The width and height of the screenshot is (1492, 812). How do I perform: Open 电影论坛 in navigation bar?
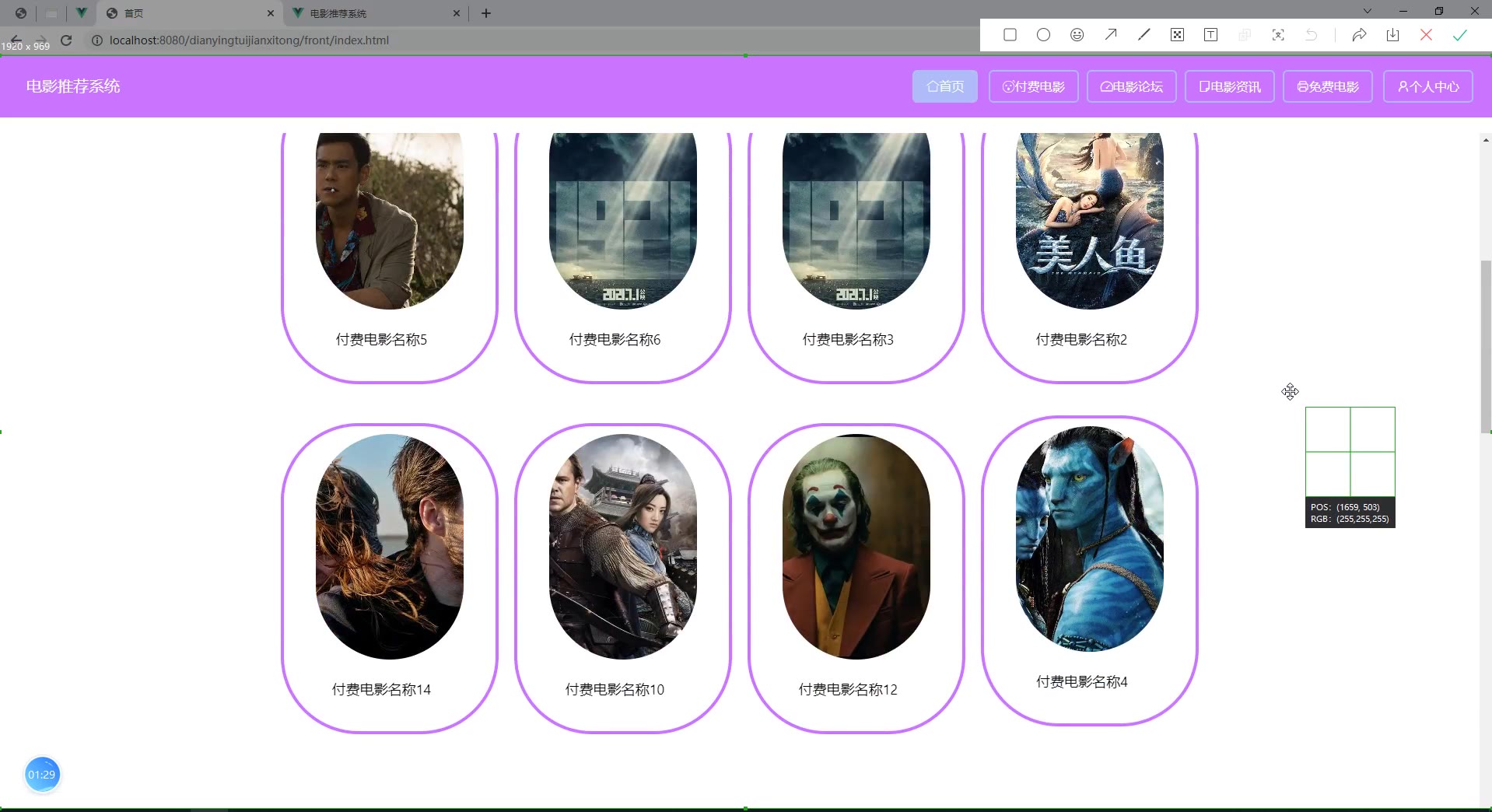click(x=1132, y=86)
